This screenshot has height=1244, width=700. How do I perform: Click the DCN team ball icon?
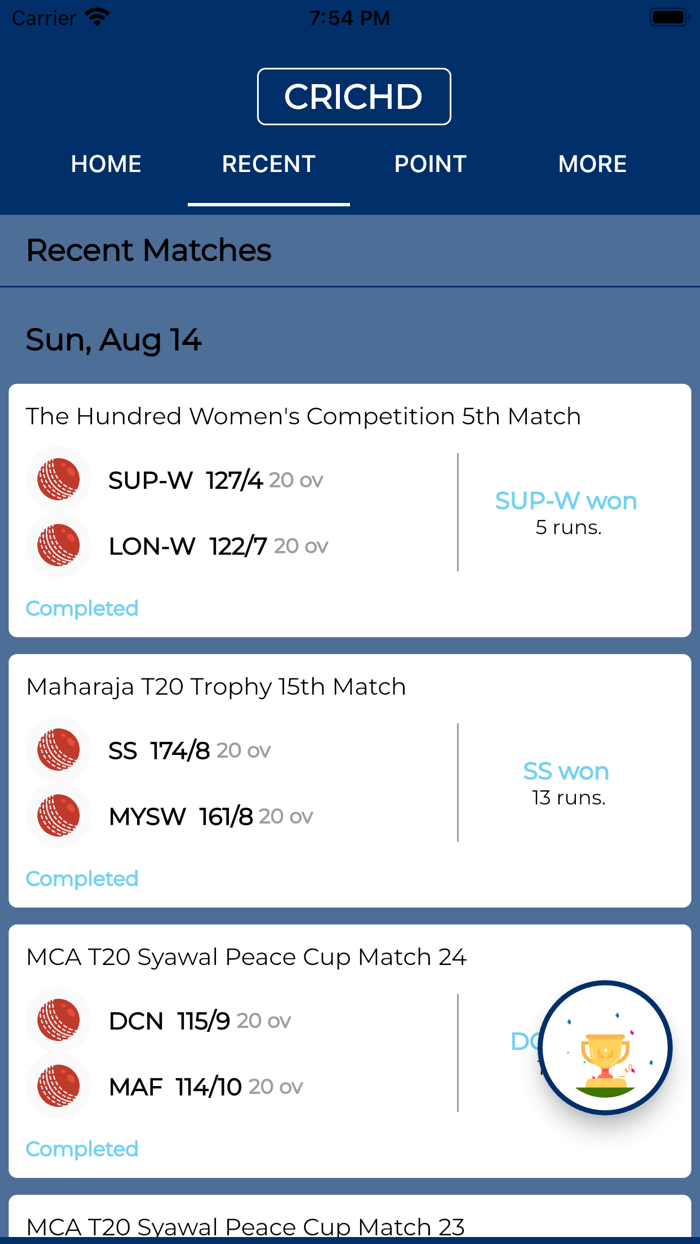57,1019
